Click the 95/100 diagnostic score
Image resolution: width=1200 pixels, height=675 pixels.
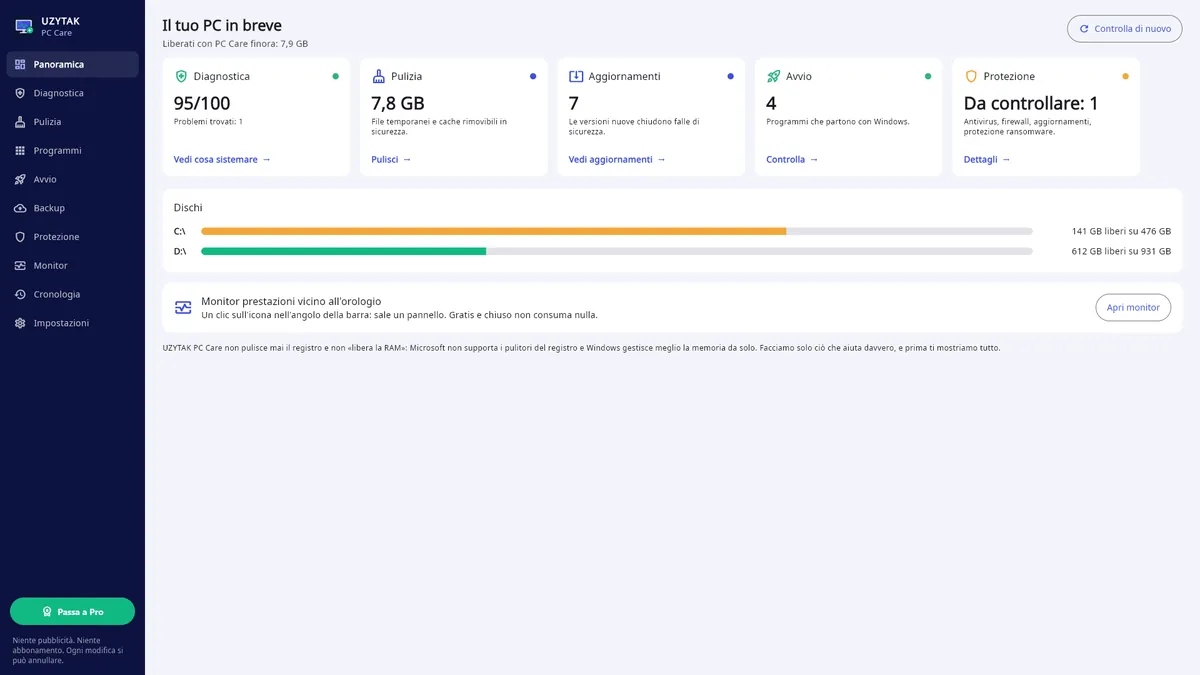click(x=202, y=103)
